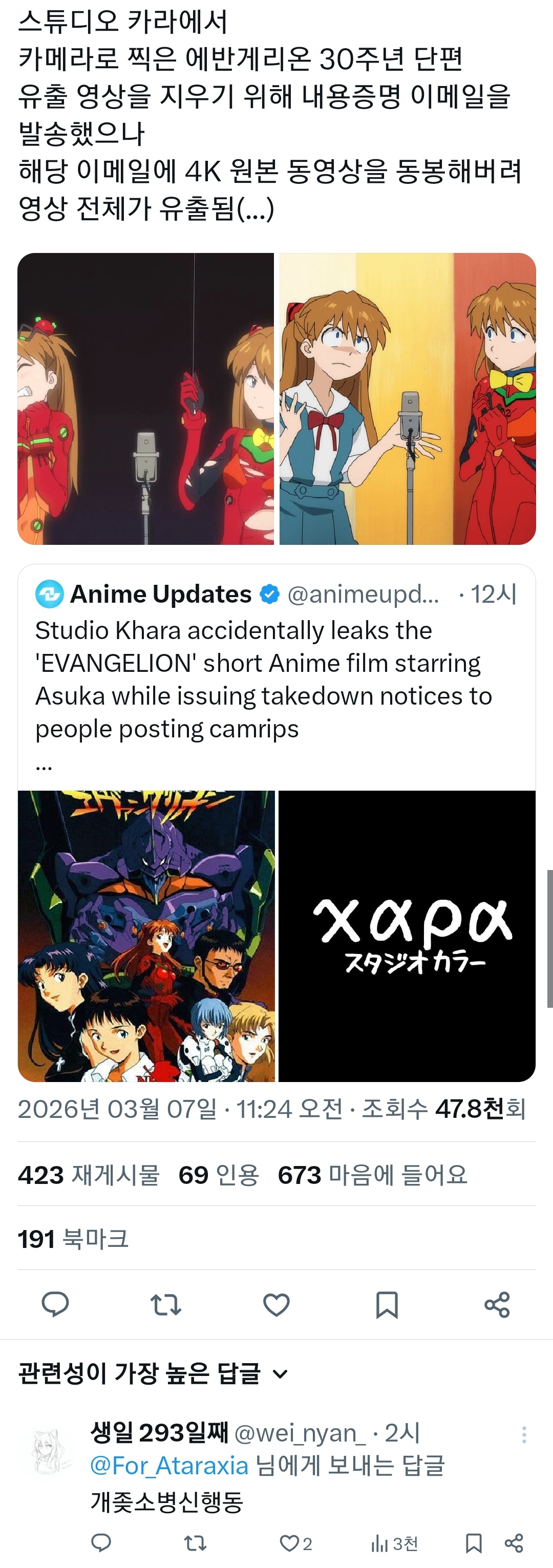
Task: Reply to wei_nyan_ comment
Action: click(x=101, y=1542)
